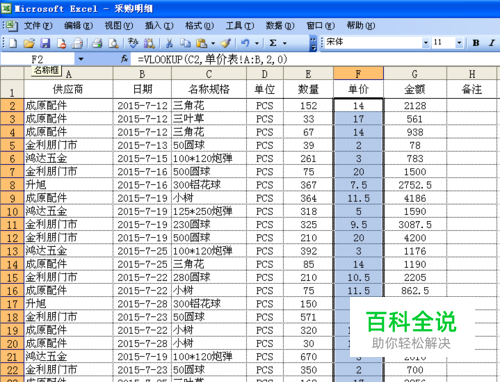
Task: Select cell 280圆球 in row 15
Action: point(209,277)
